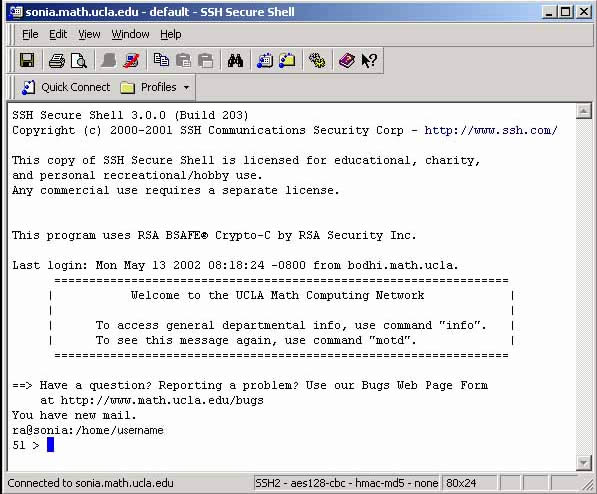Open the Help menu

pos(171,34)
